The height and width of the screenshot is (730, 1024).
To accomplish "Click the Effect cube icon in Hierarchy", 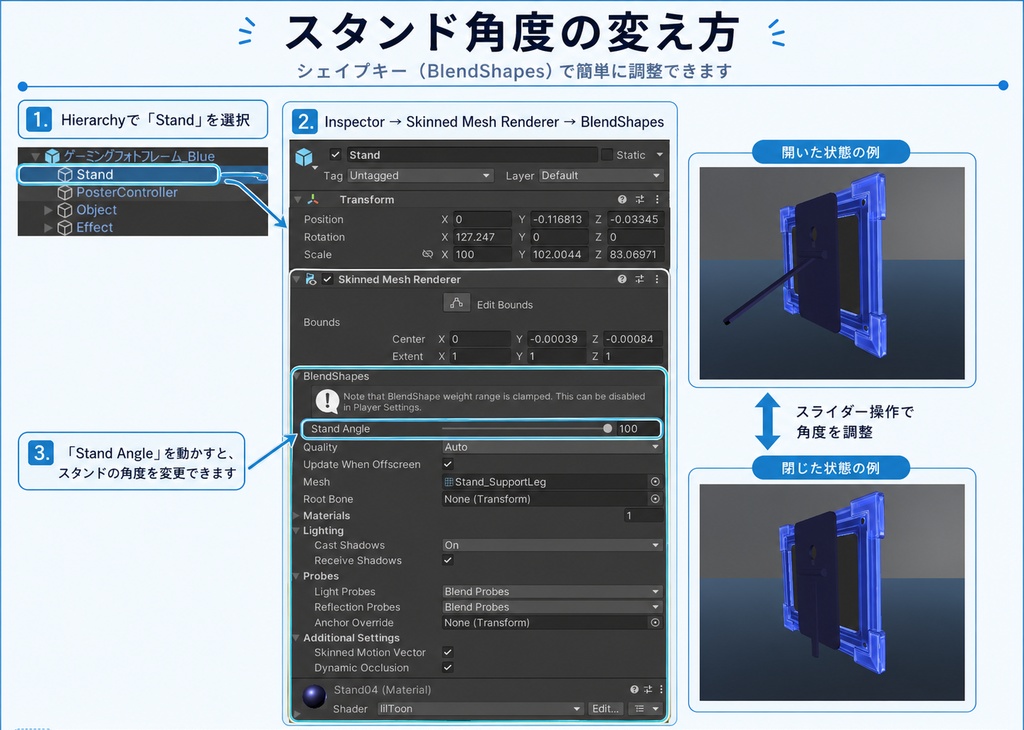I will point(65,228).
